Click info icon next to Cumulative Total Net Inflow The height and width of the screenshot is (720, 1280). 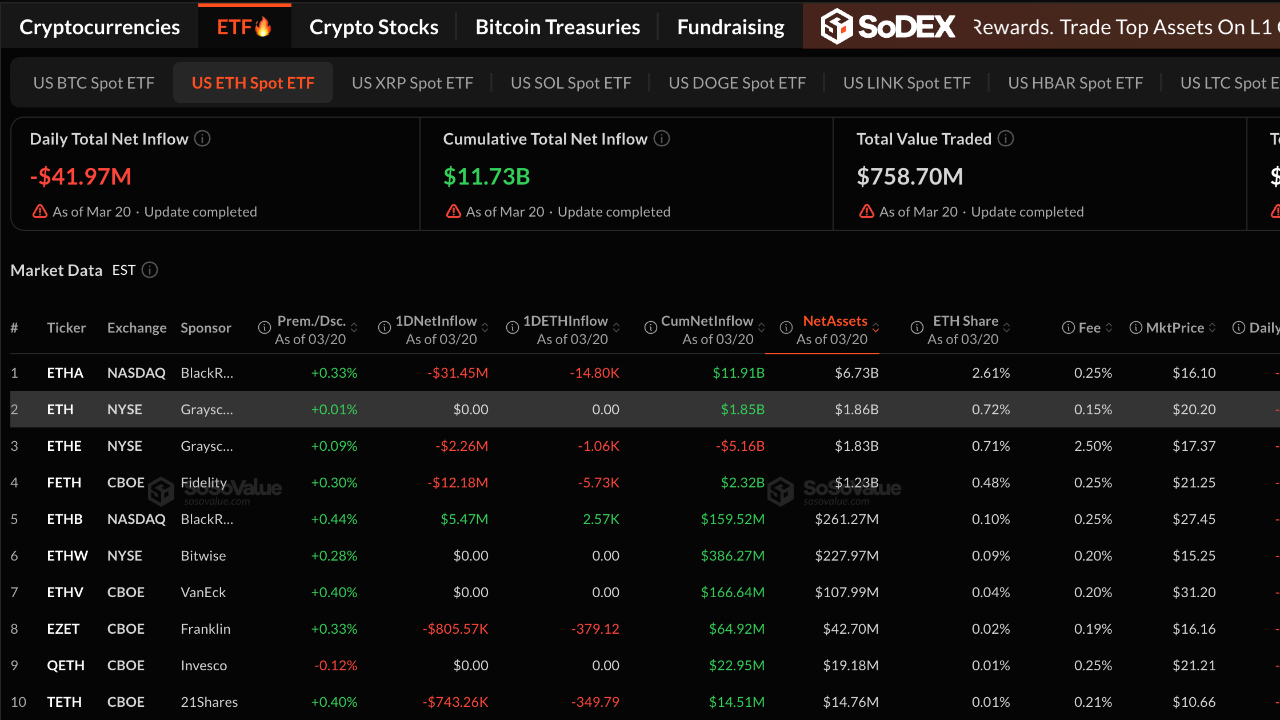pyautogui.click(x=662, y=139)
